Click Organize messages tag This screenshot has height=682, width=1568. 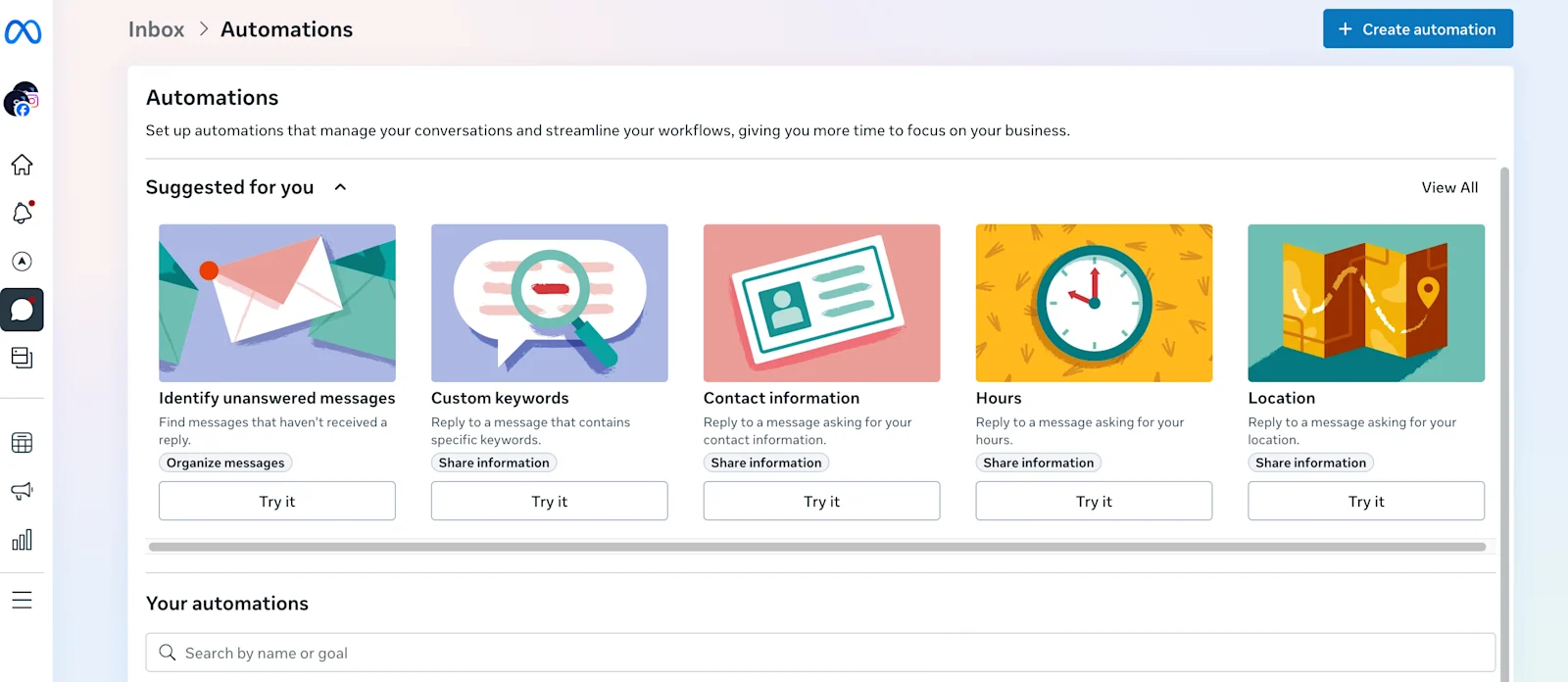tap(225, 463)
